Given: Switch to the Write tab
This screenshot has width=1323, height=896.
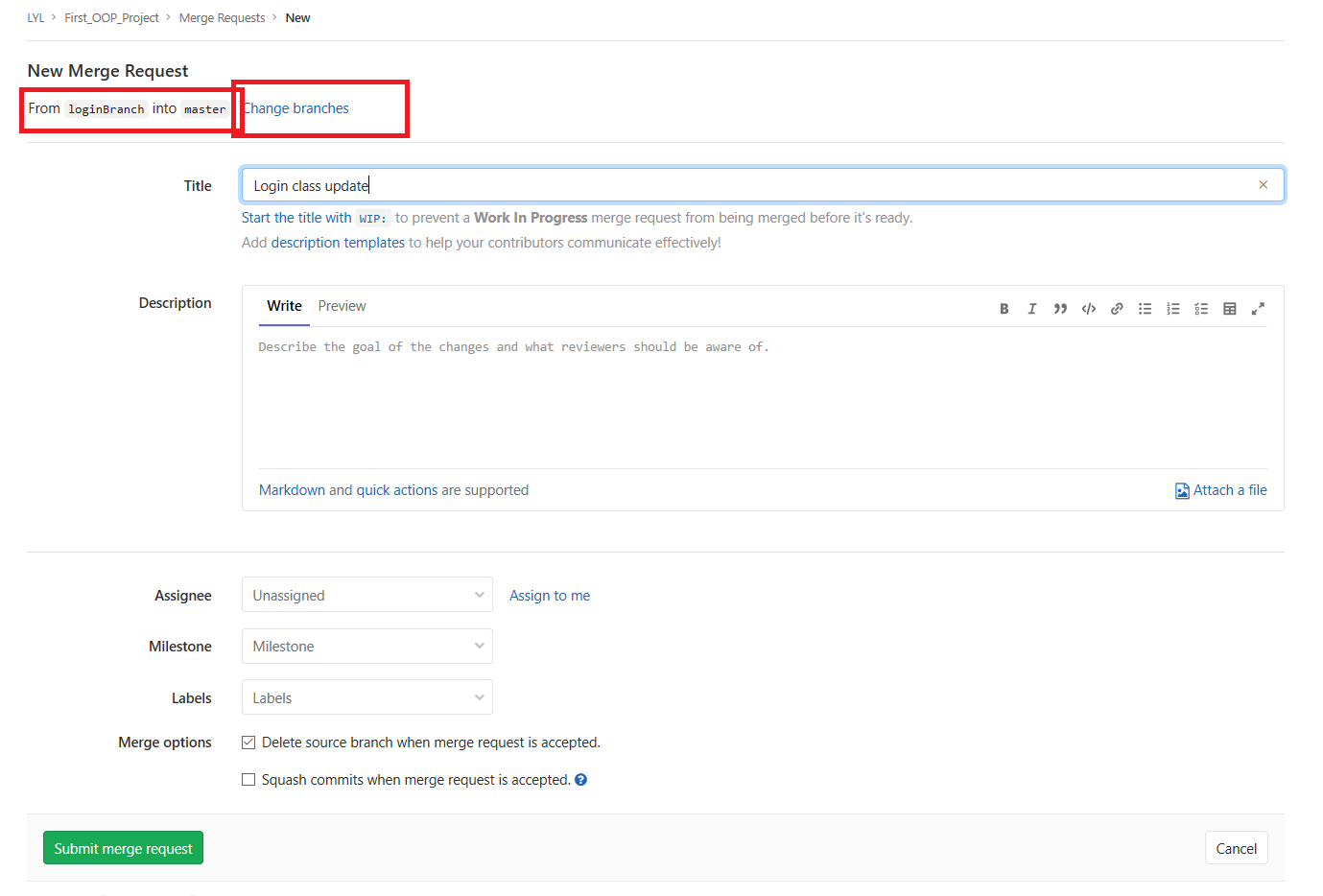Looking at the screenshot, I should point(284,306).
